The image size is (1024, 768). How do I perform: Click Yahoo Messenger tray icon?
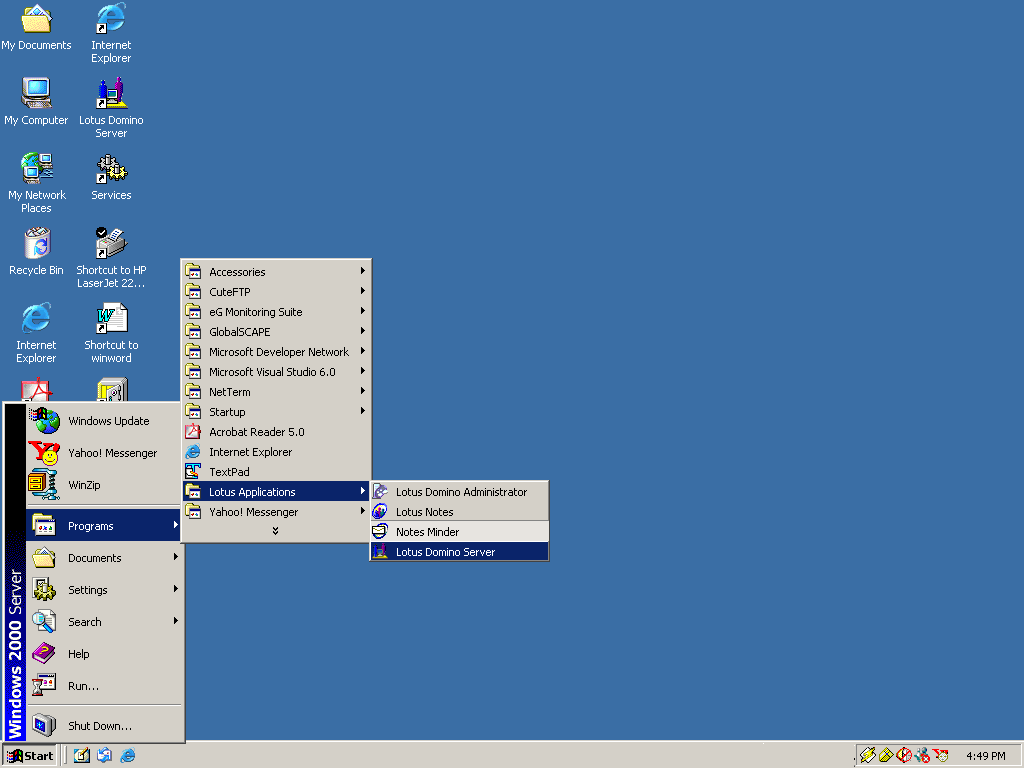[x=941, y=756]
